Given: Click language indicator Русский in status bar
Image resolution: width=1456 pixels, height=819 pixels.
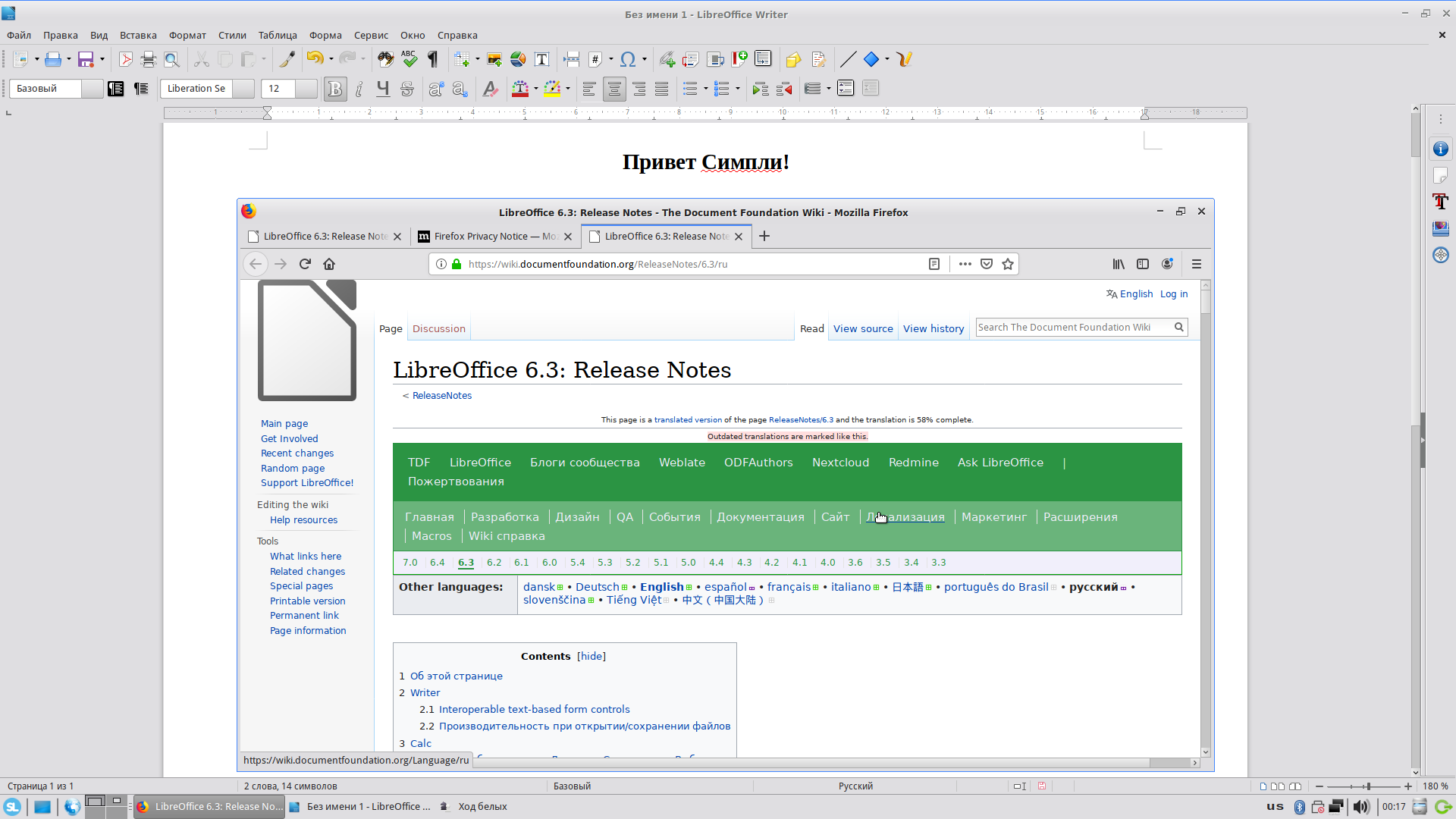Looking at the screenshot, I should pyautogui.click(x=855, y=786).
